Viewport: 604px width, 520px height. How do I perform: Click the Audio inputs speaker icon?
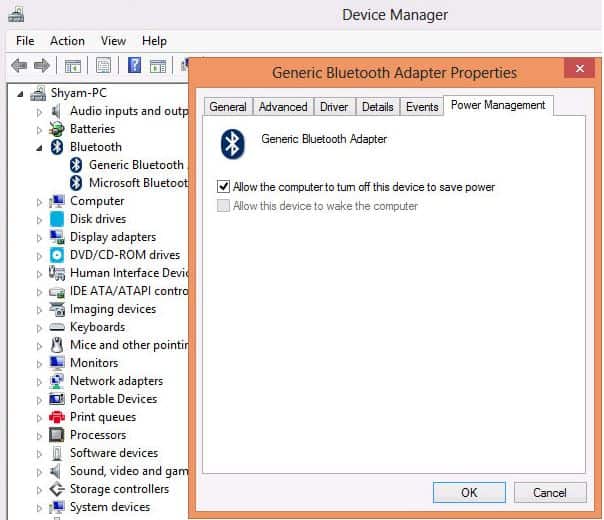coord(56,111)
